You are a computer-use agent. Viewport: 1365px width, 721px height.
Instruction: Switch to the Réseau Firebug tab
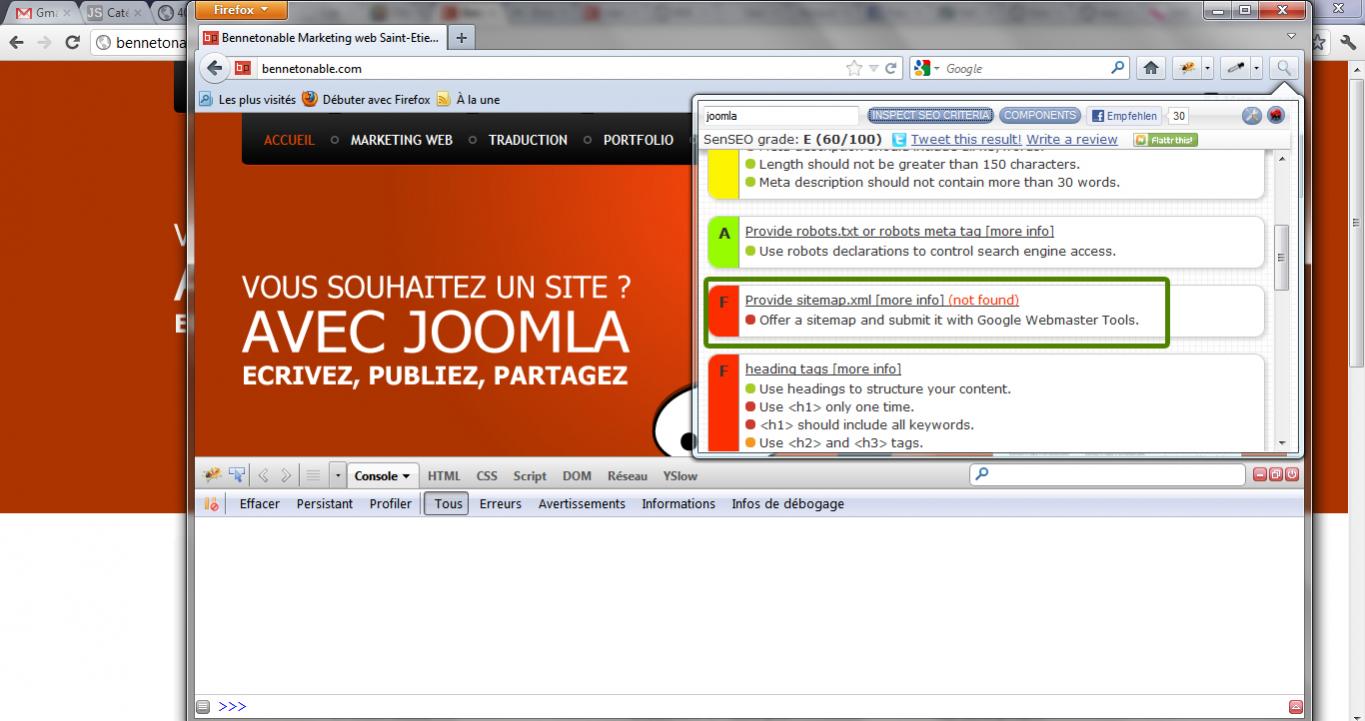(627, 476)
